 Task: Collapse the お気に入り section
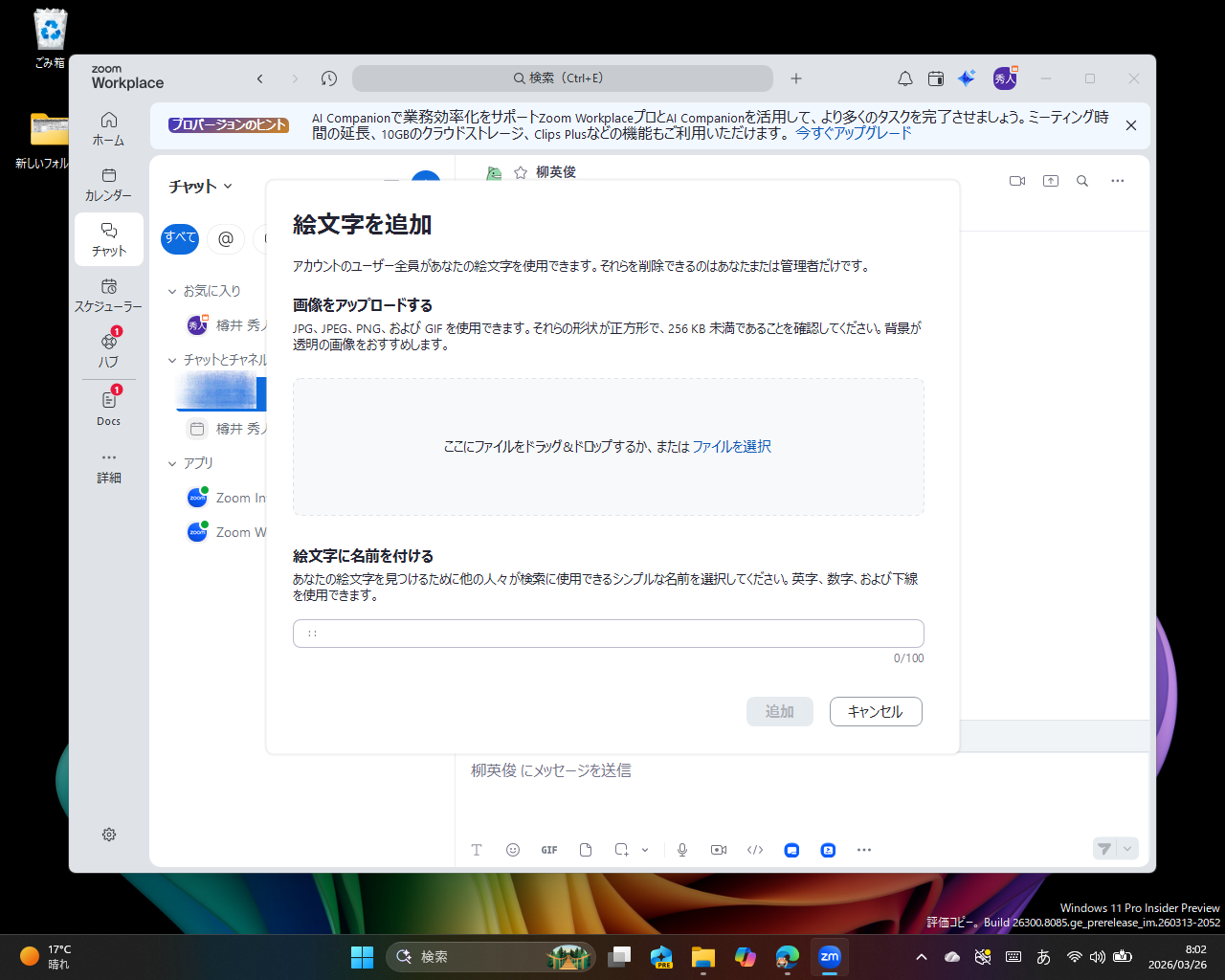click(x=172, y=291)
